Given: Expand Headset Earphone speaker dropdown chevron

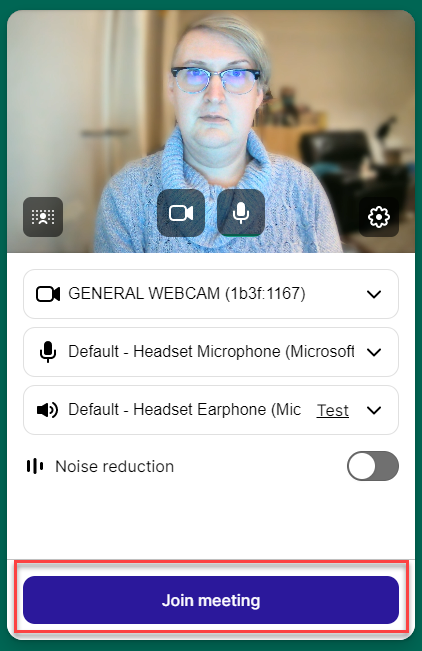Looking at the screenshot, I should point(374,411).
